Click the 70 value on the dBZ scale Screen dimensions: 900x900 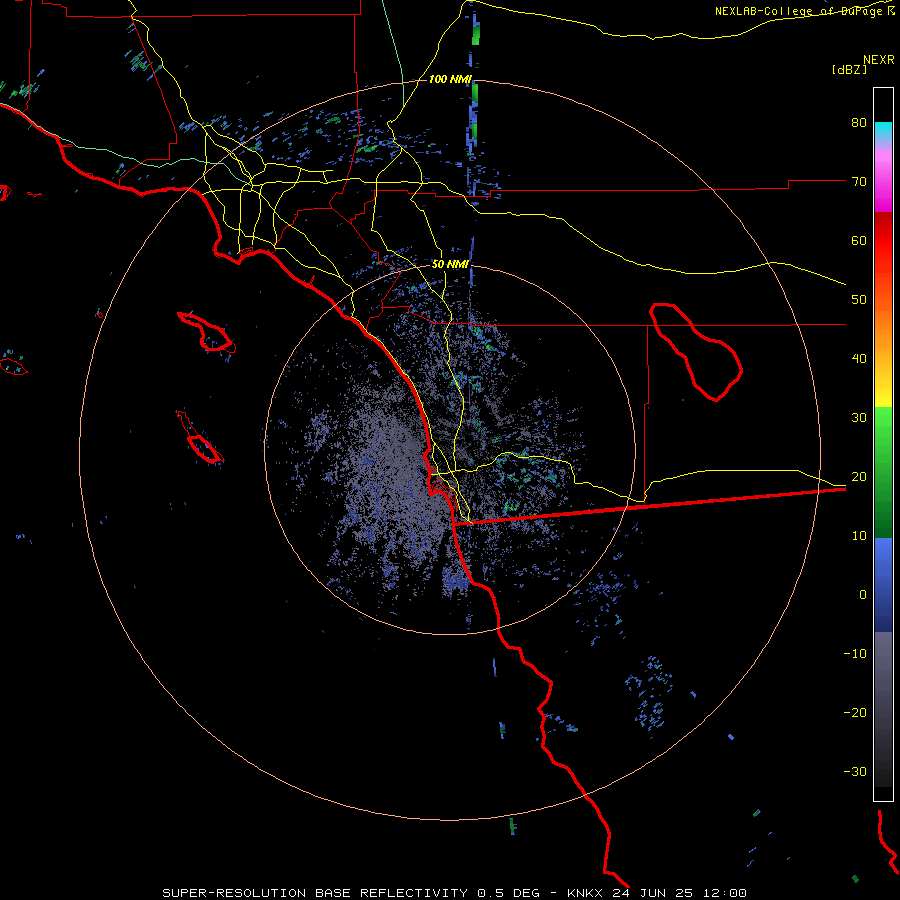pyautogui.click(x=859, y=182)
